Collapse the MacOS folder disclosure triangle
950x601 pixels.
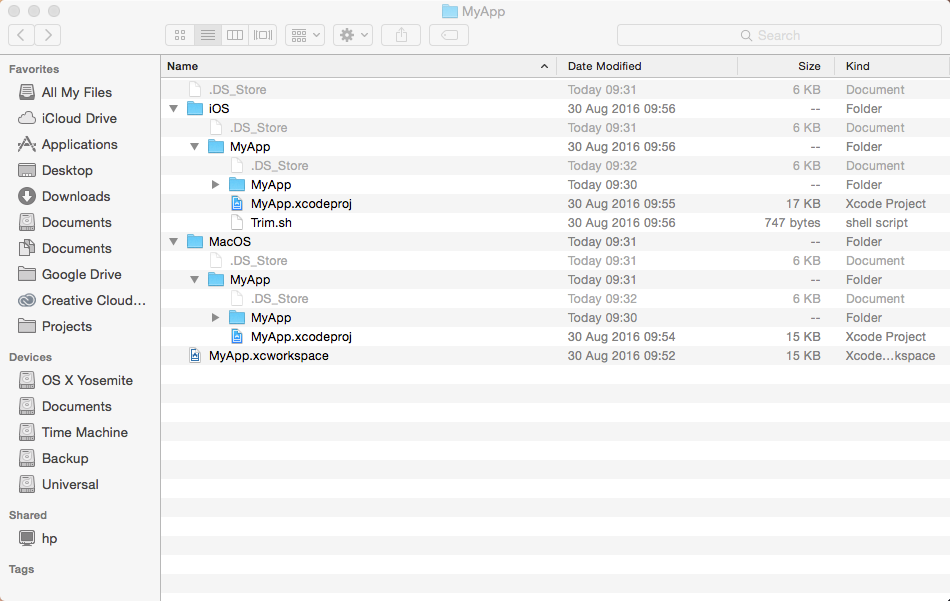(174, 242)
